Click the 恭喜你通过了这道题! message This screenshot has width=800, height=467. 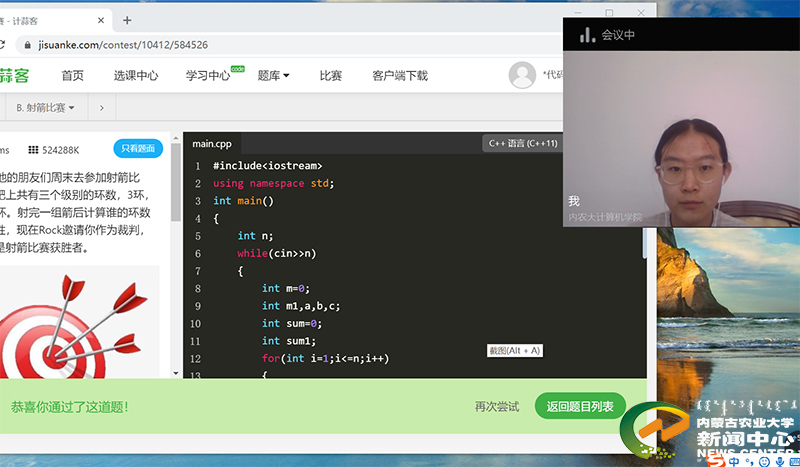click(69, 407)
